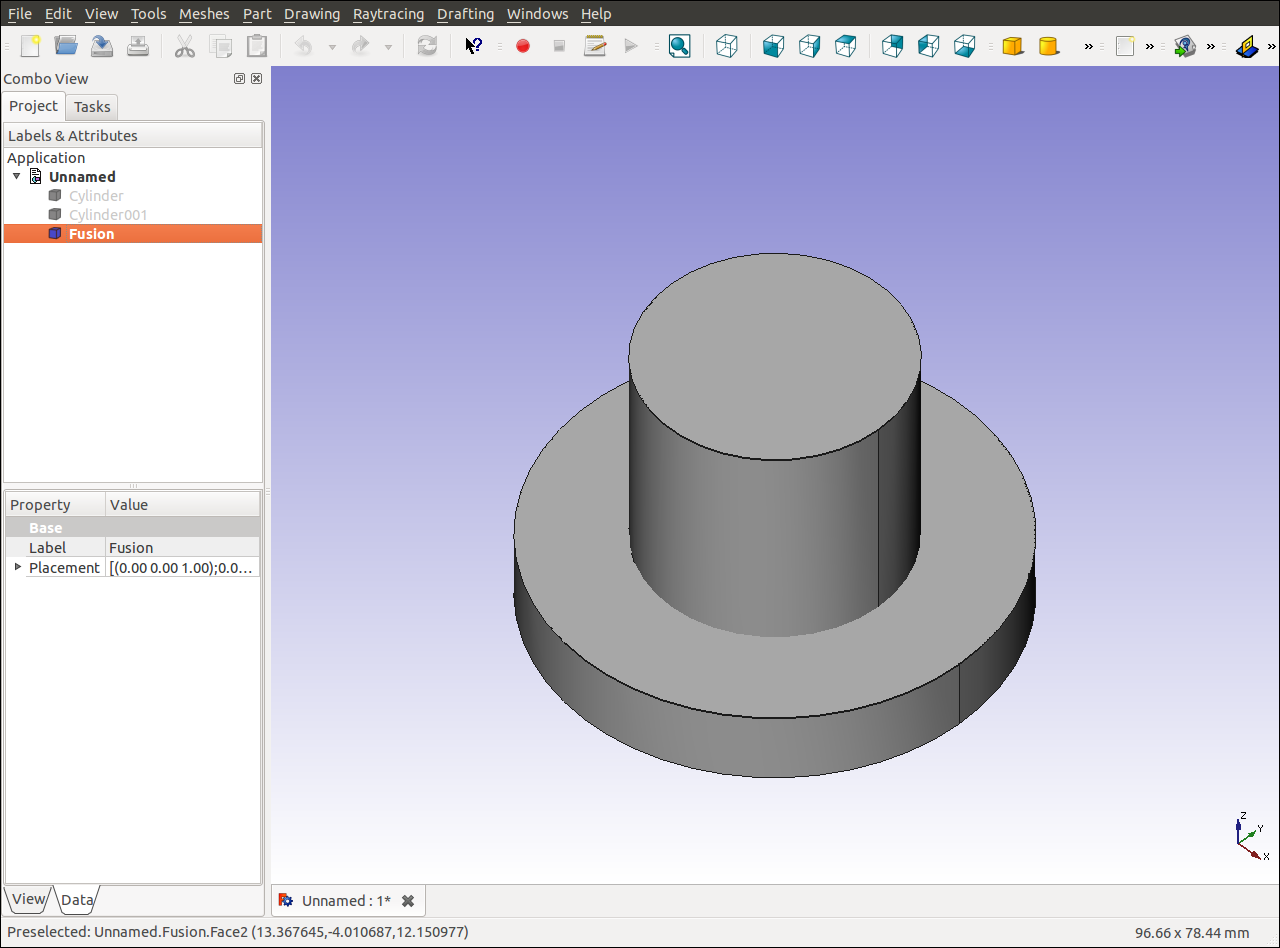This screenshot has width=1280, height=948.
Task: Save the active document
Action: [102, 46]
